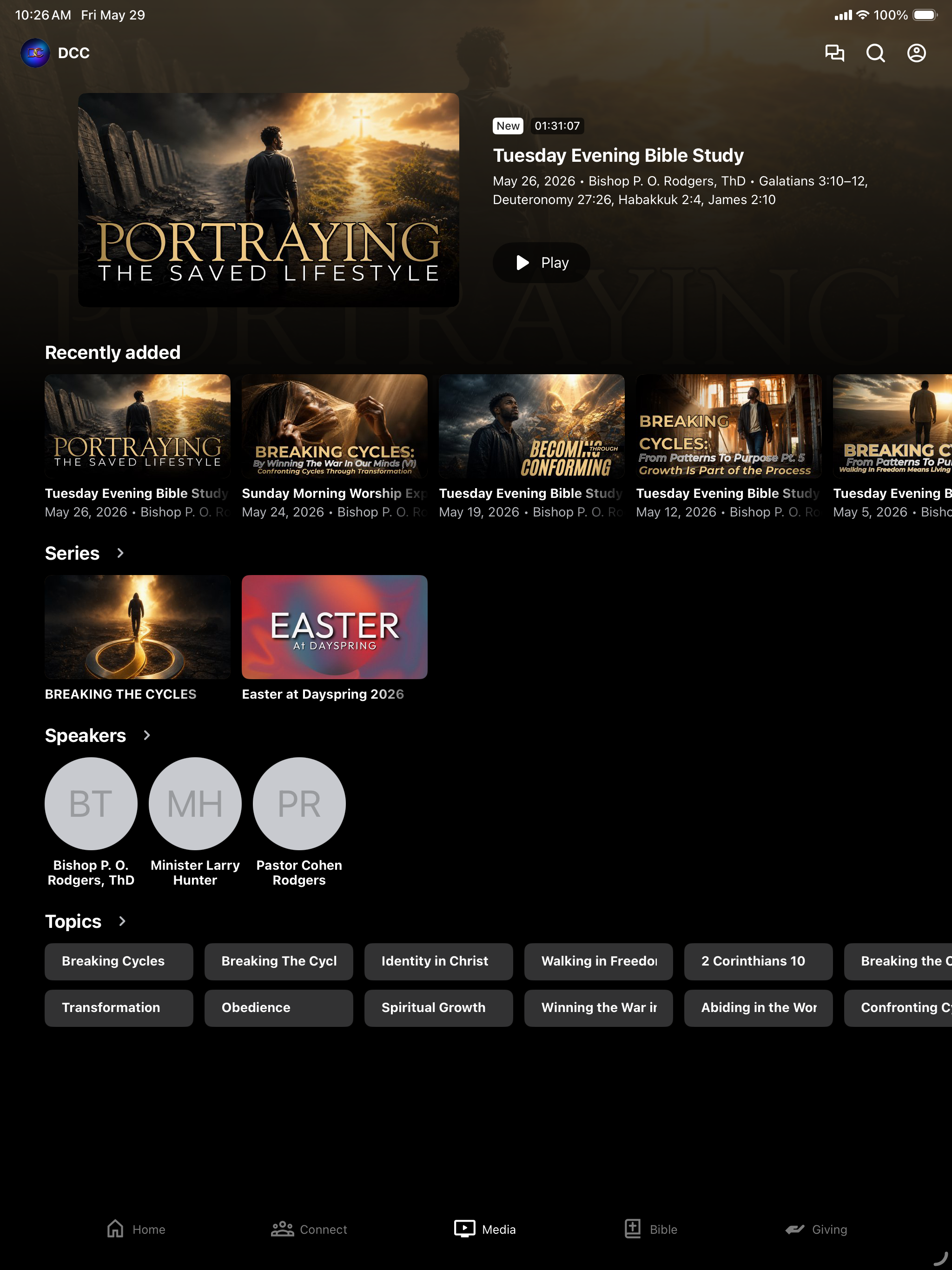Expand the Speakers section chevron
This screenshot has width=952, height=1270.
146,735
